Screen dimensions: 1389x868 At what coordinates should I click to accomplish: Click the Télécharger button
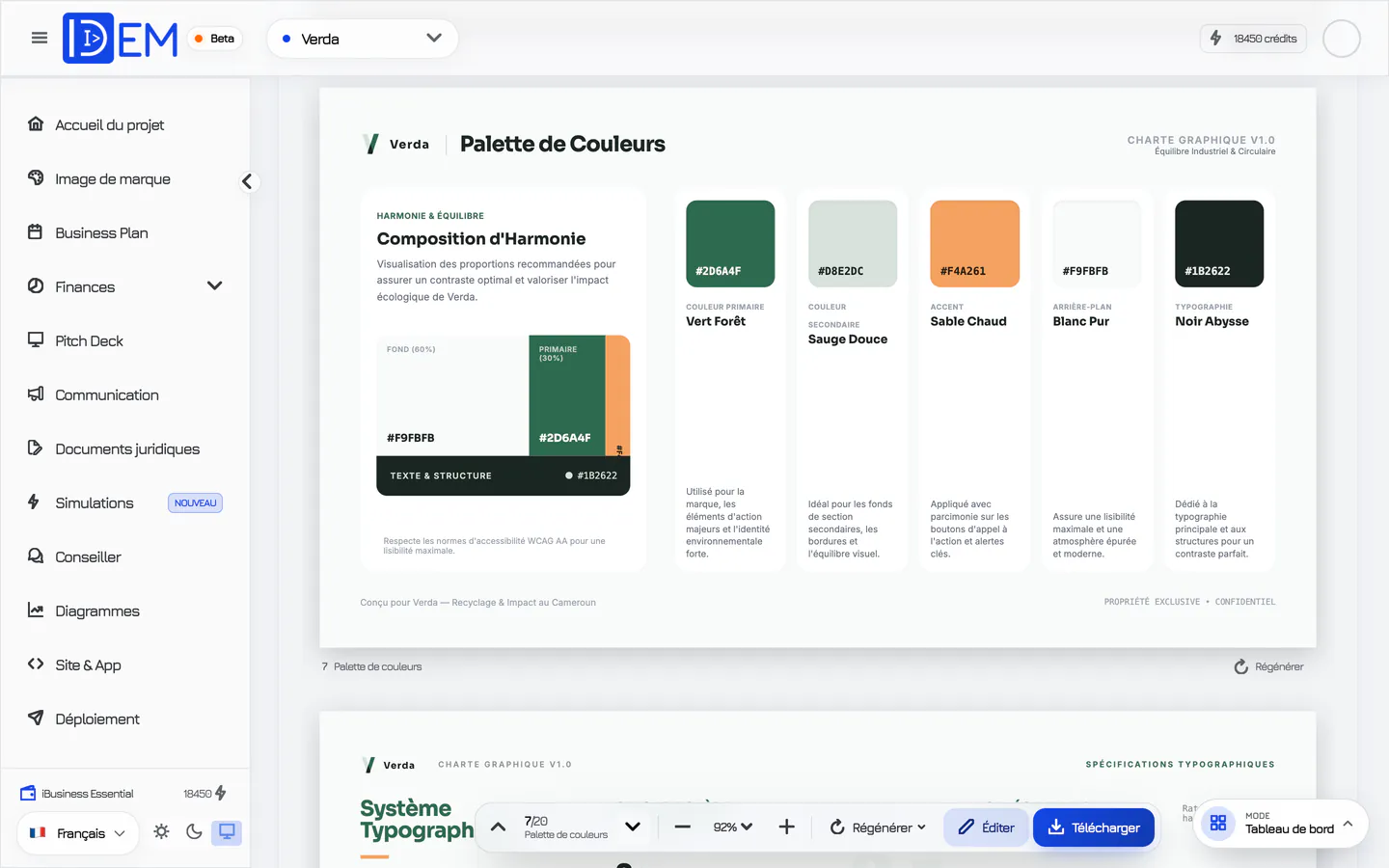point(1093,827)
